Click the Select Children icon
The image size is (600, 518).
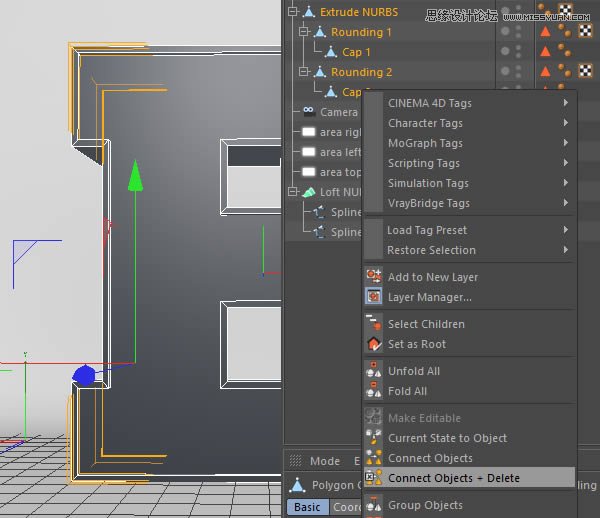[x=373, y=324]
